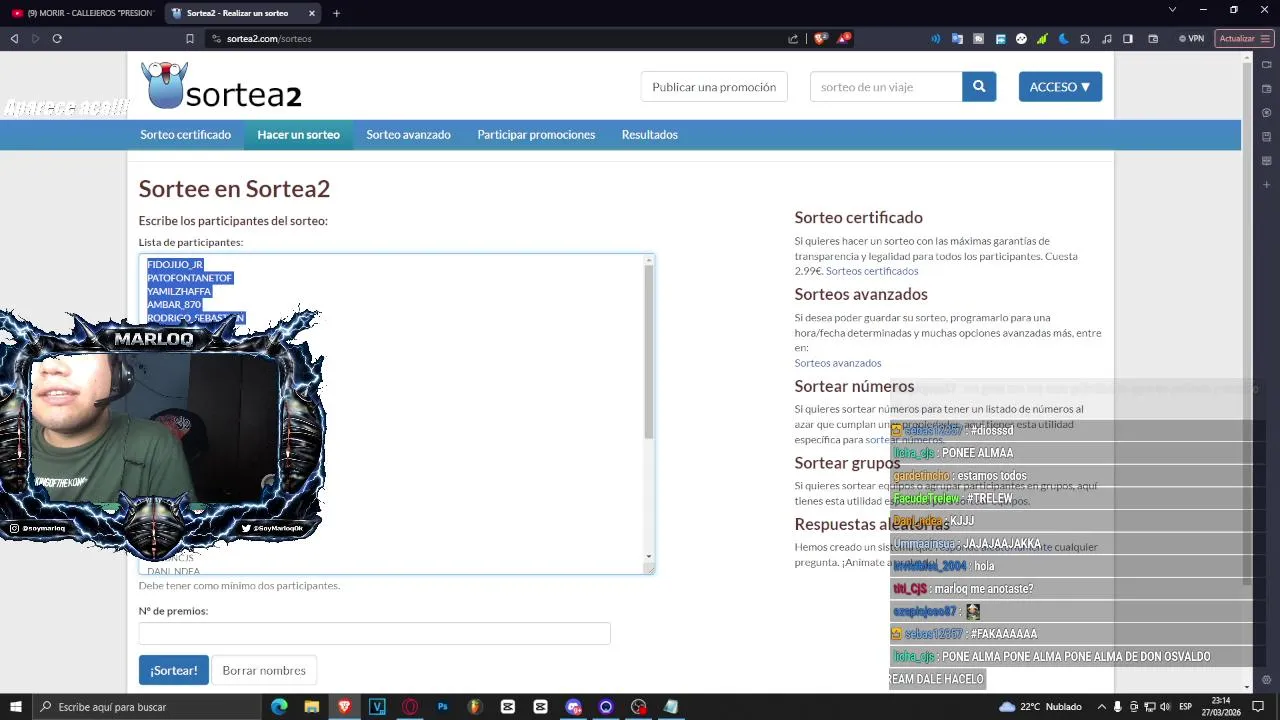Open Brave browser taskbar icon
This screenshot has width=1280, height=720.
point(345,707)
